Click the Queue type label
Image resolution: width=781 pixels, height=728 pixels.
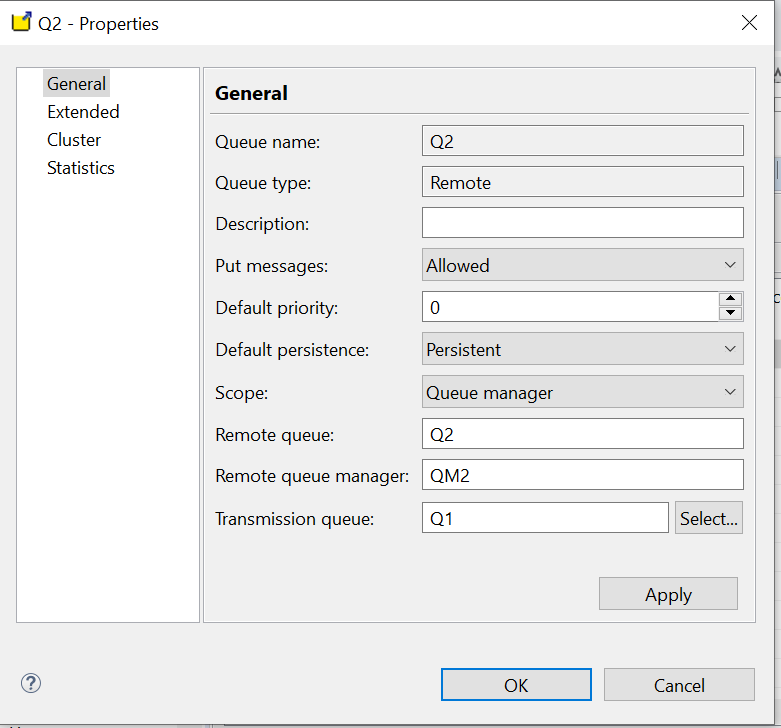click(x=263, y=183)
